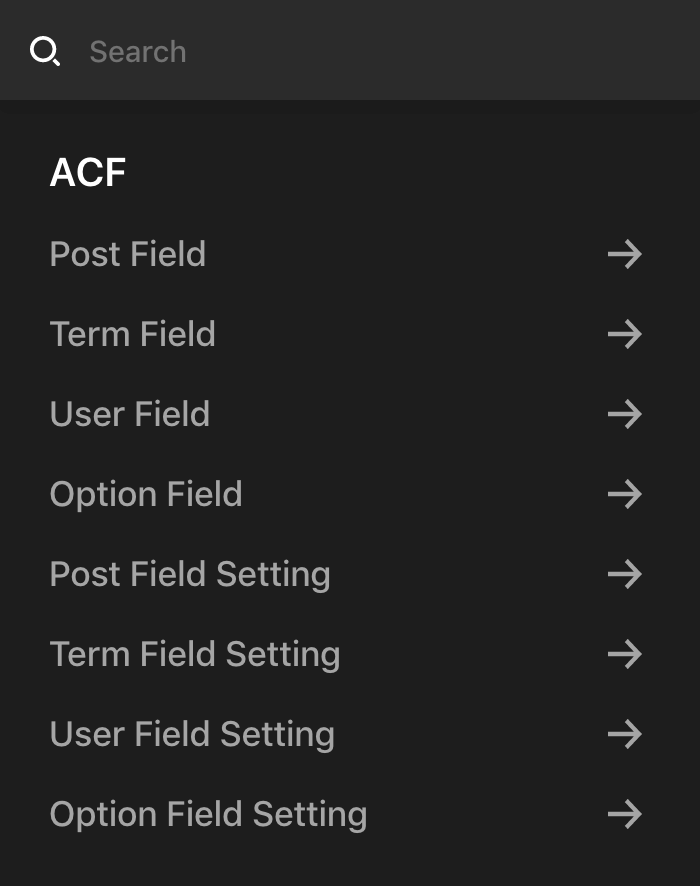Open Post Field Setting via arrow icon
The width and height of the screenshot is (700, 886).
point(624,574)
